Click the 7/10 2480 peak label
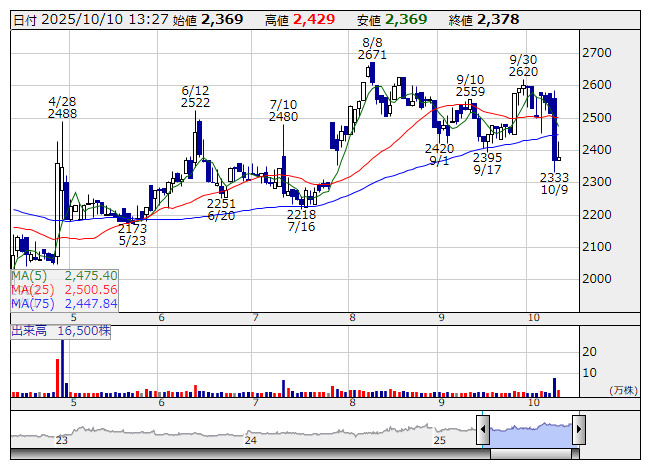Image resolution: width=653 pixels, height=470 pixels. coord(283,111)
